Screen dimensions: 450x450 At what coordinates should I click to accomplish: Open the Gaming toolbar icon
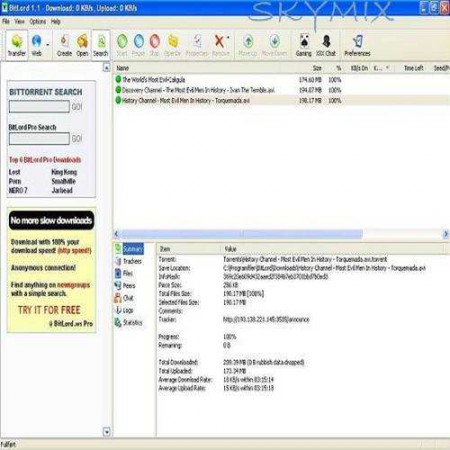pos(304,45)
